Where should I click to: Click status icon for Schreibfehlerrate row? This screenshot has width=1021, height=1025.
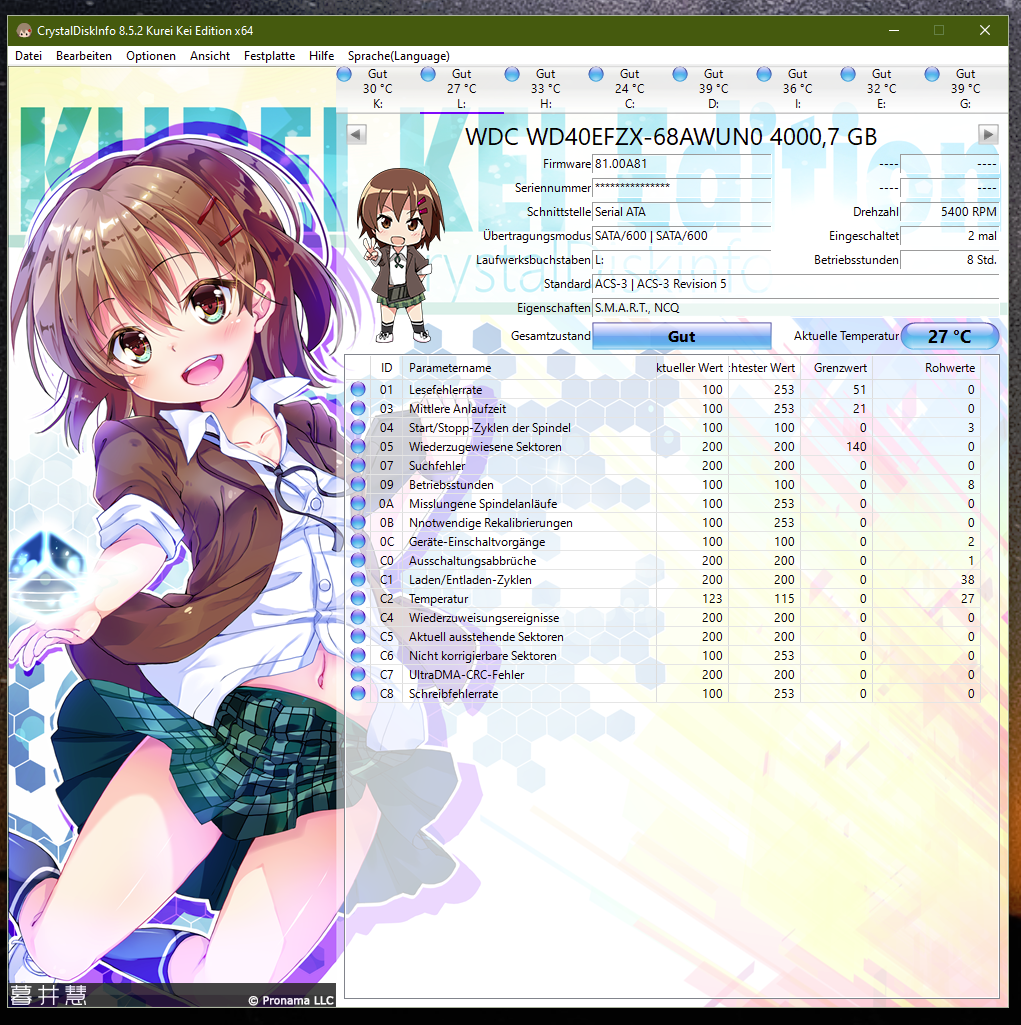tap(358, 693)
